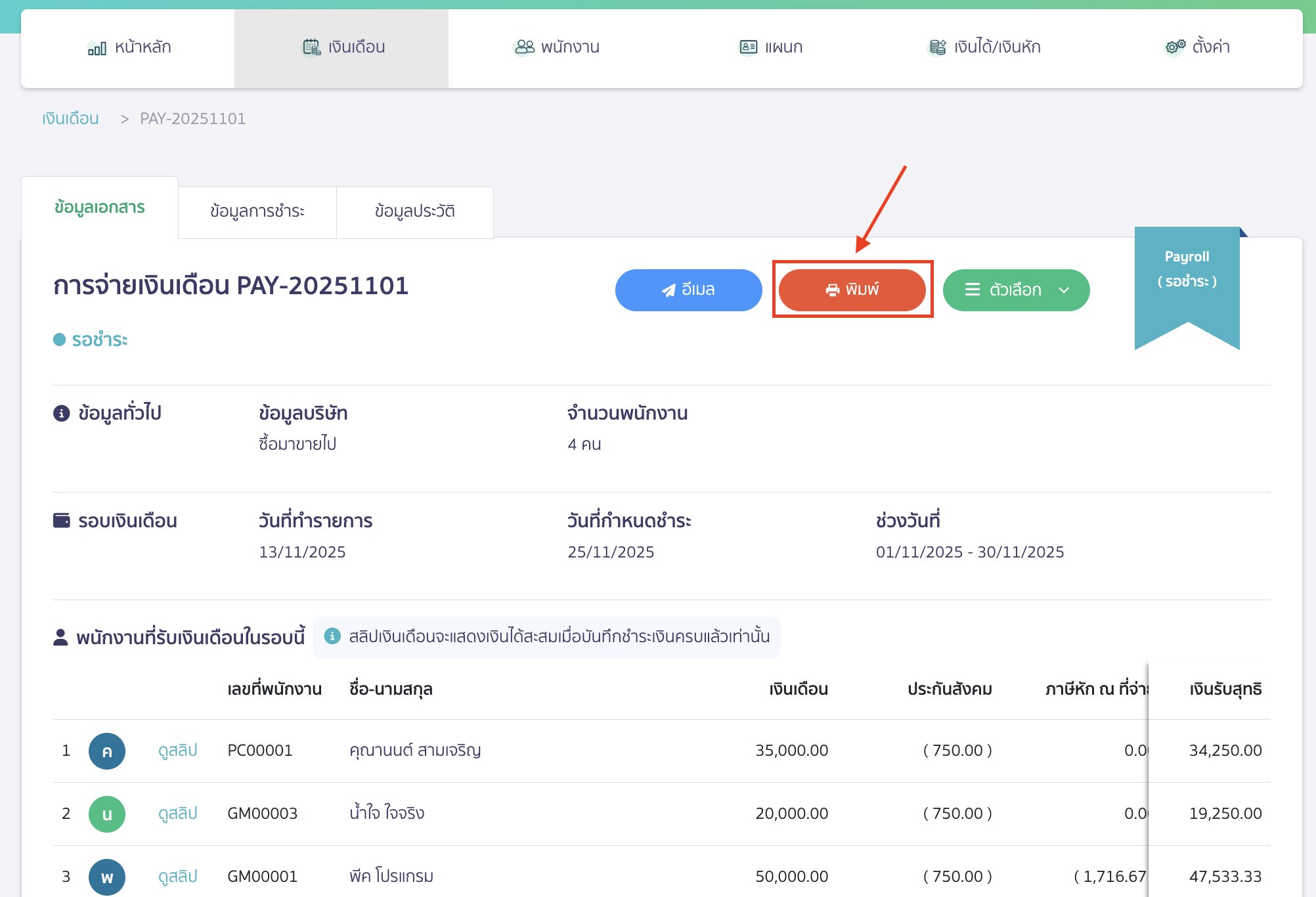Click the green avatar for employee GM00003
This screenshot has width=1316, height=897.
[107, 814]
